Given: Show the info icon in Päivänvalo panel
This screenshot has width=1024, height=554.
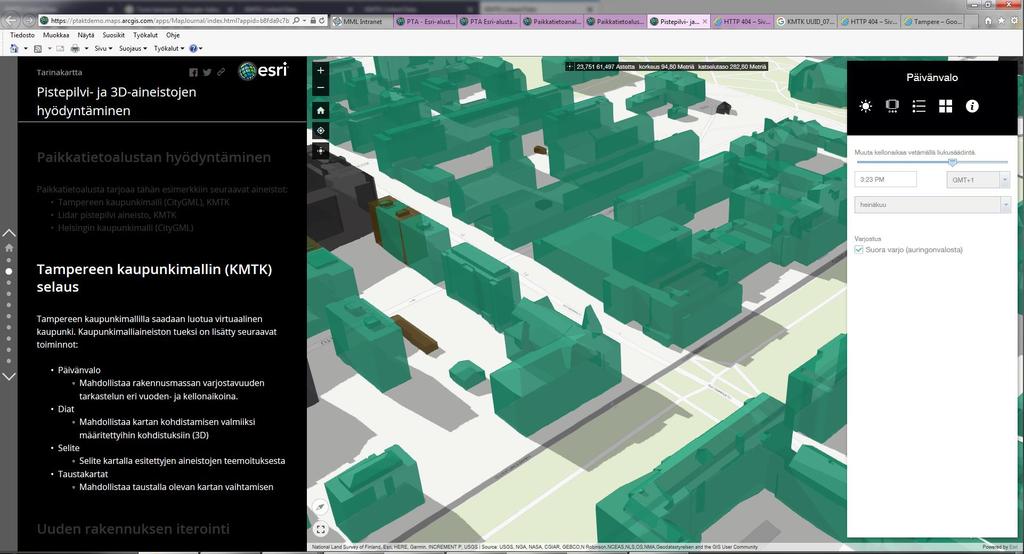Looking at the screenshot, I should (972, 106).
